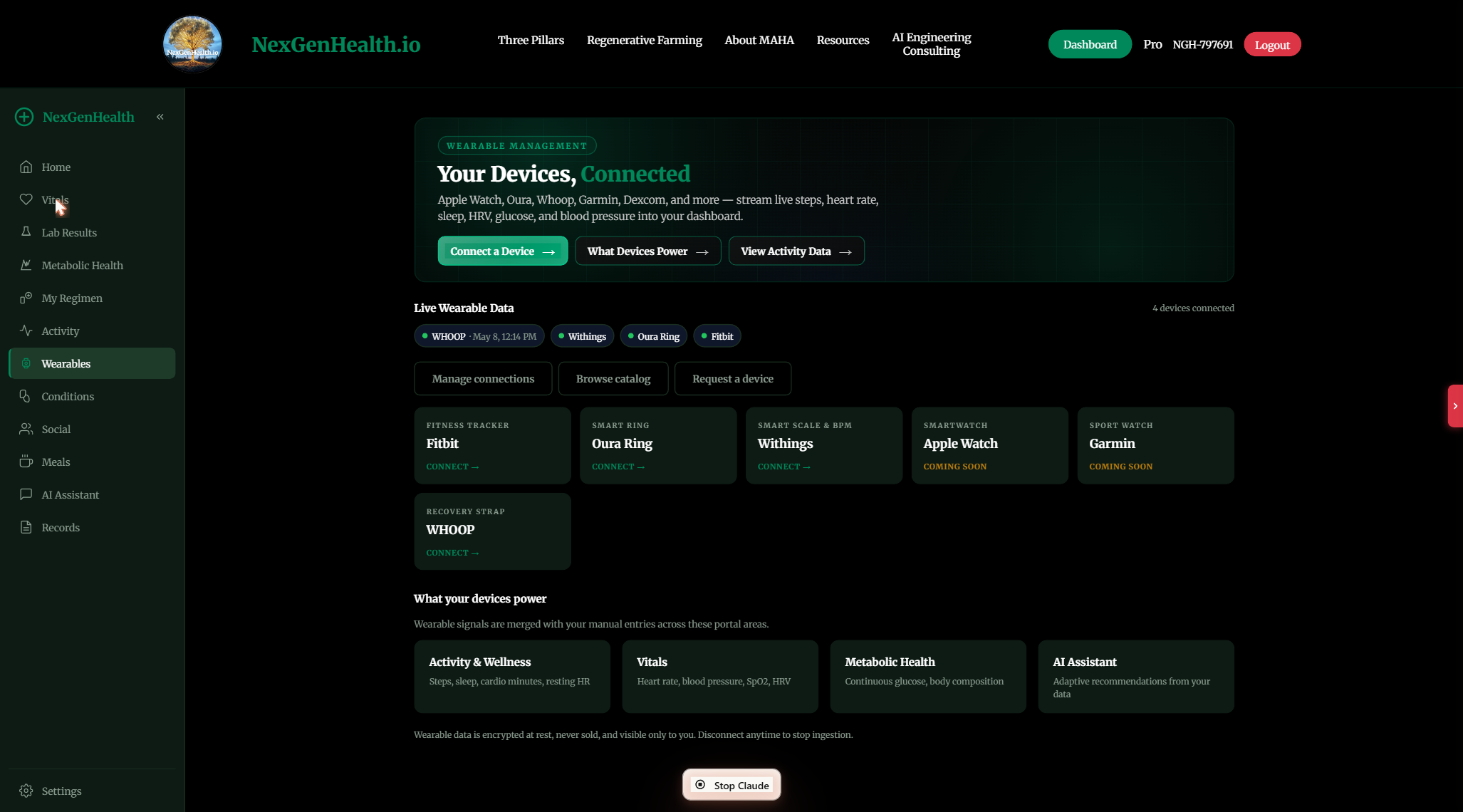Click the Social people icon
Viewport: 1463px width, 812px height.
click(26, 429)
